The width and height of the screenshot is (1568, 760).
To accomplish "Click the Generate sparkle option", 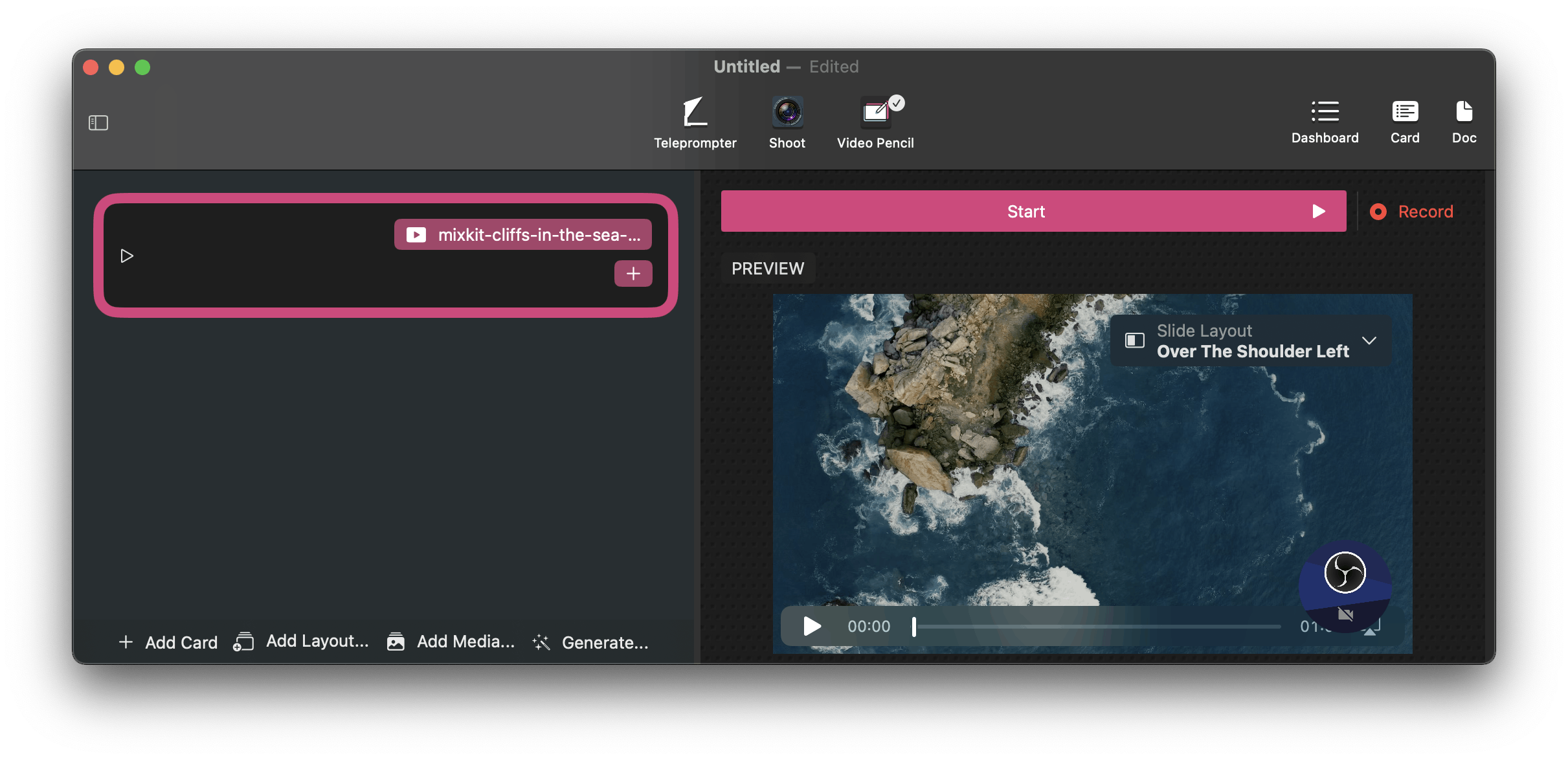I will pos(590,642).
